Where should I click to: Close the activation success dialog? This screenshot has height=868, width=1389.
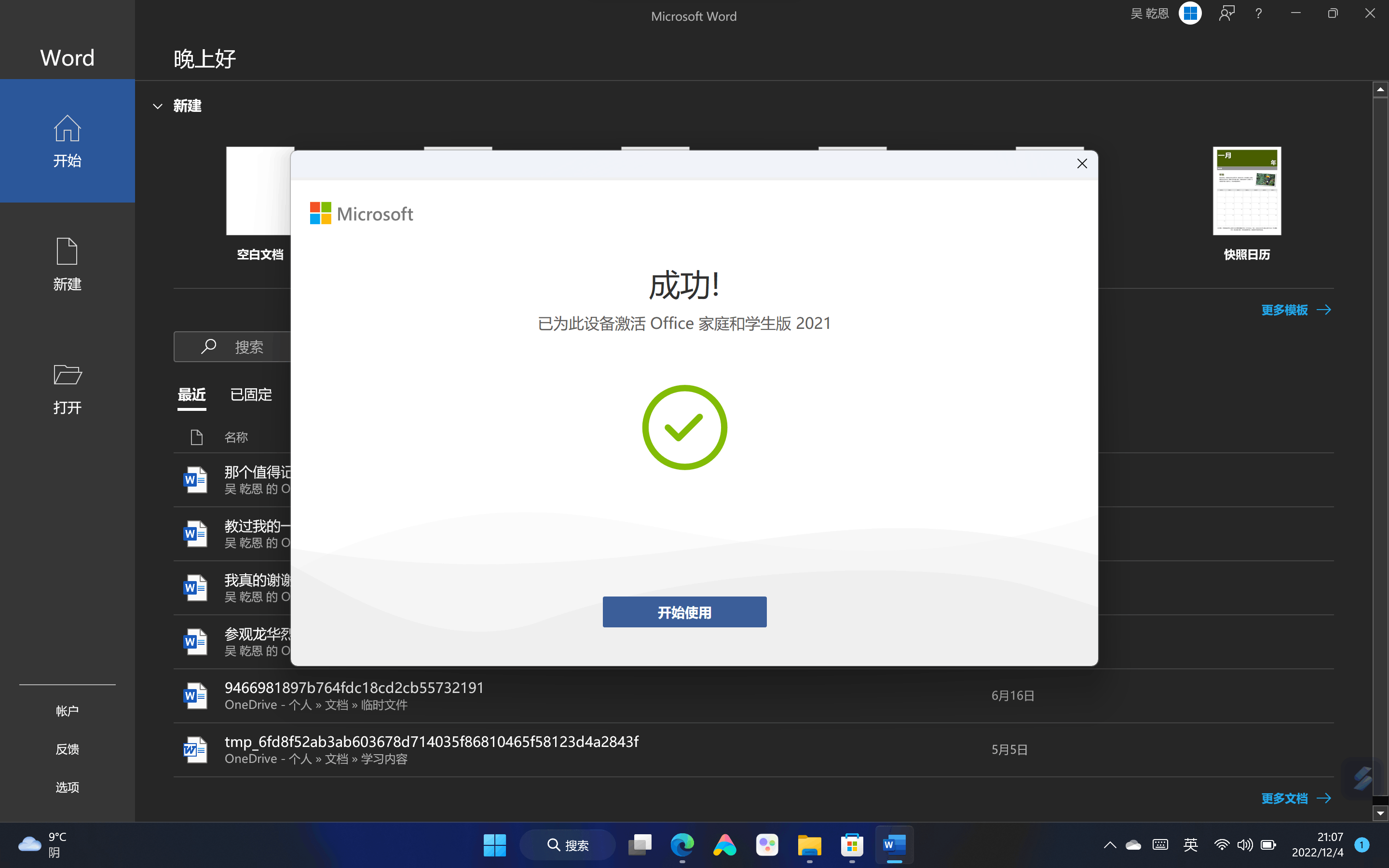click(1082, 163)
